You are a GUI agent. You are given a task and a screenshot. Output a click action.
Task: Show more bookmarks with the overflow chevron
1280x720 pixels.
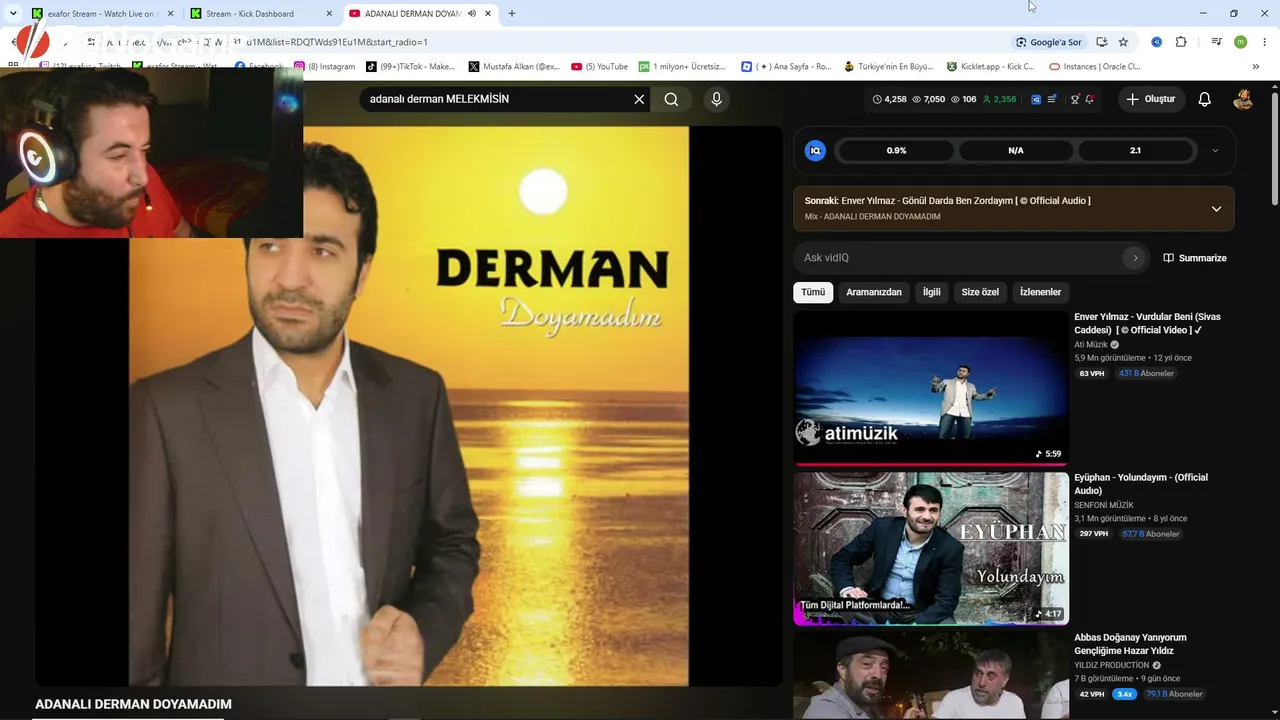[1256, 67]
